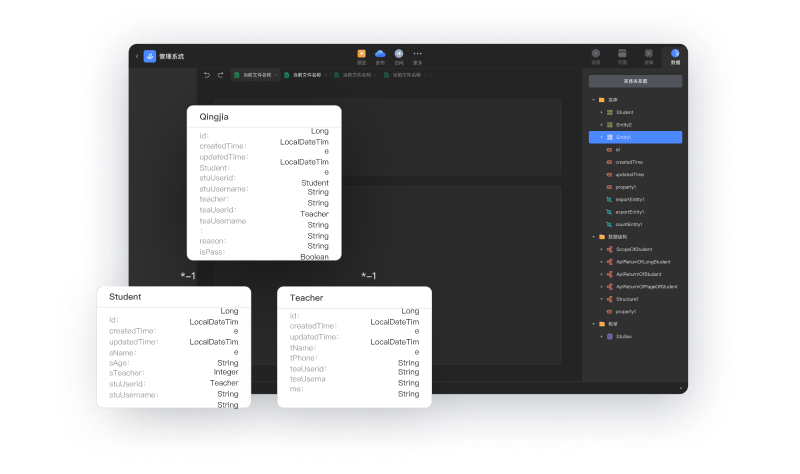This screenshot has height=474, width=800.
Task: Click the sAge field in Student card
Action: click(119, 363)
